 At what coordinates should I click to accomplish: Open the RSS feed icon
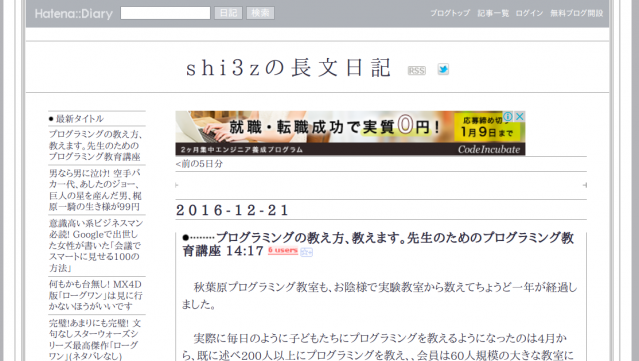[x=416, y=71]
